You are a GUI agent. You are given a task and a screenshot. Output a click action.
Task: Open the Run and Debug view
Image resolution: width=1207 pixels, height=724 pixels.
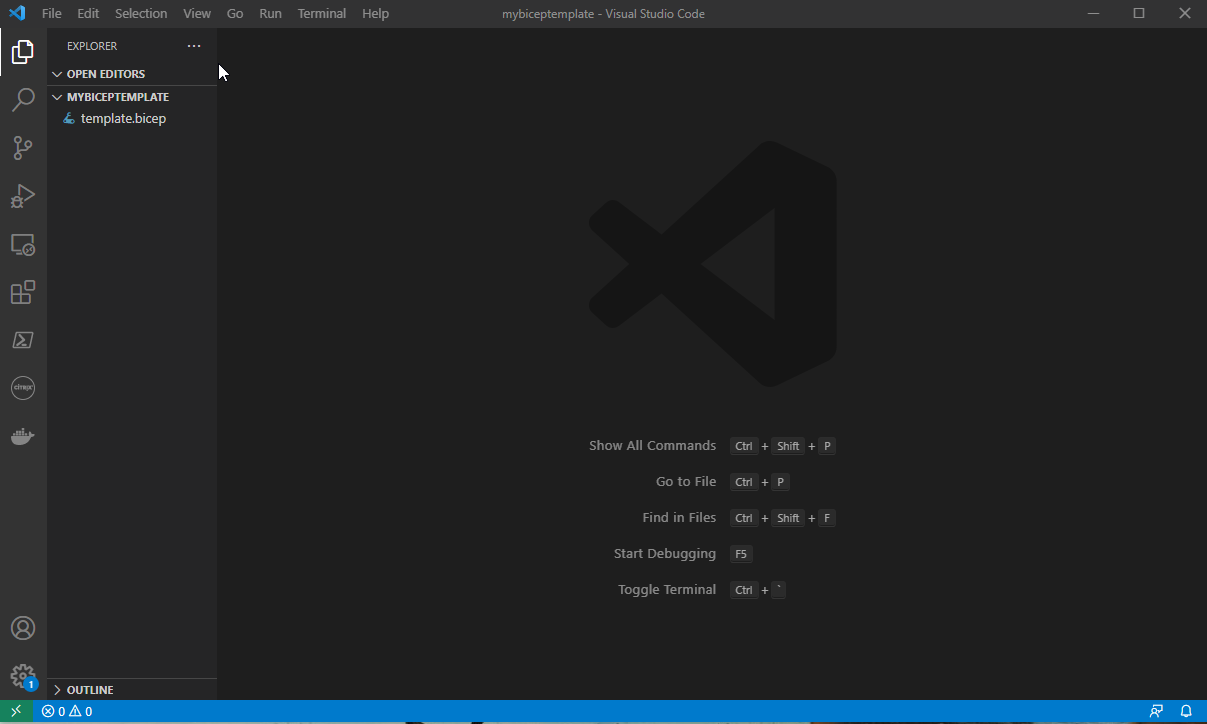[x=23, y=196]
